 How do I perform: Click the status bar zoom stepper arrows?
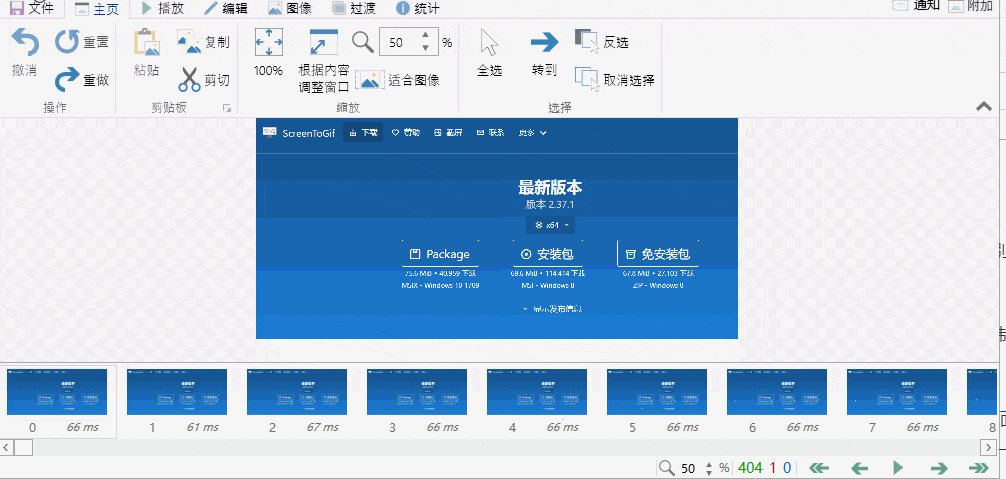coord(709,468)
